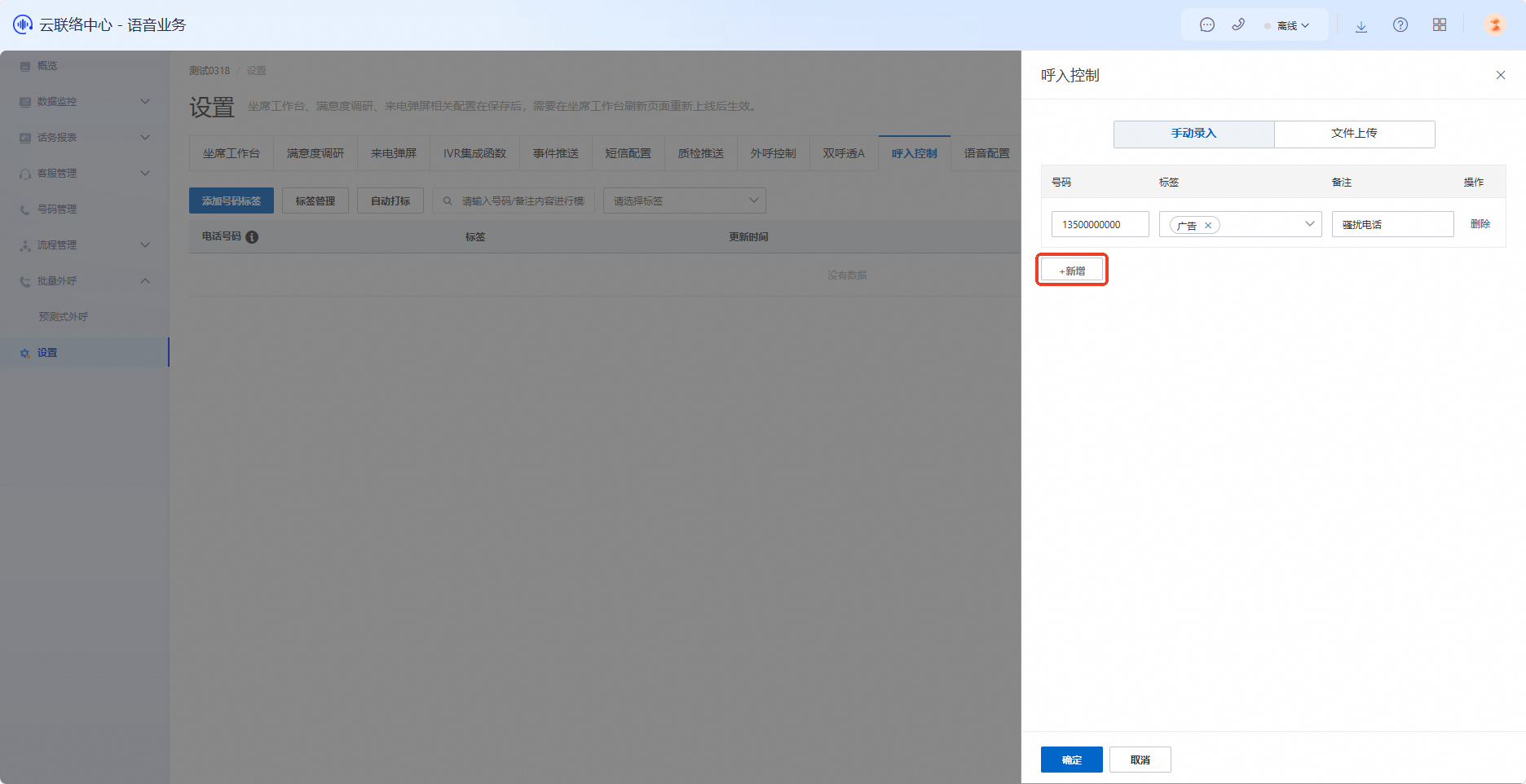Click the 话务报表 sidebar icon
The image size is (1526, 784).
(25, 138)
